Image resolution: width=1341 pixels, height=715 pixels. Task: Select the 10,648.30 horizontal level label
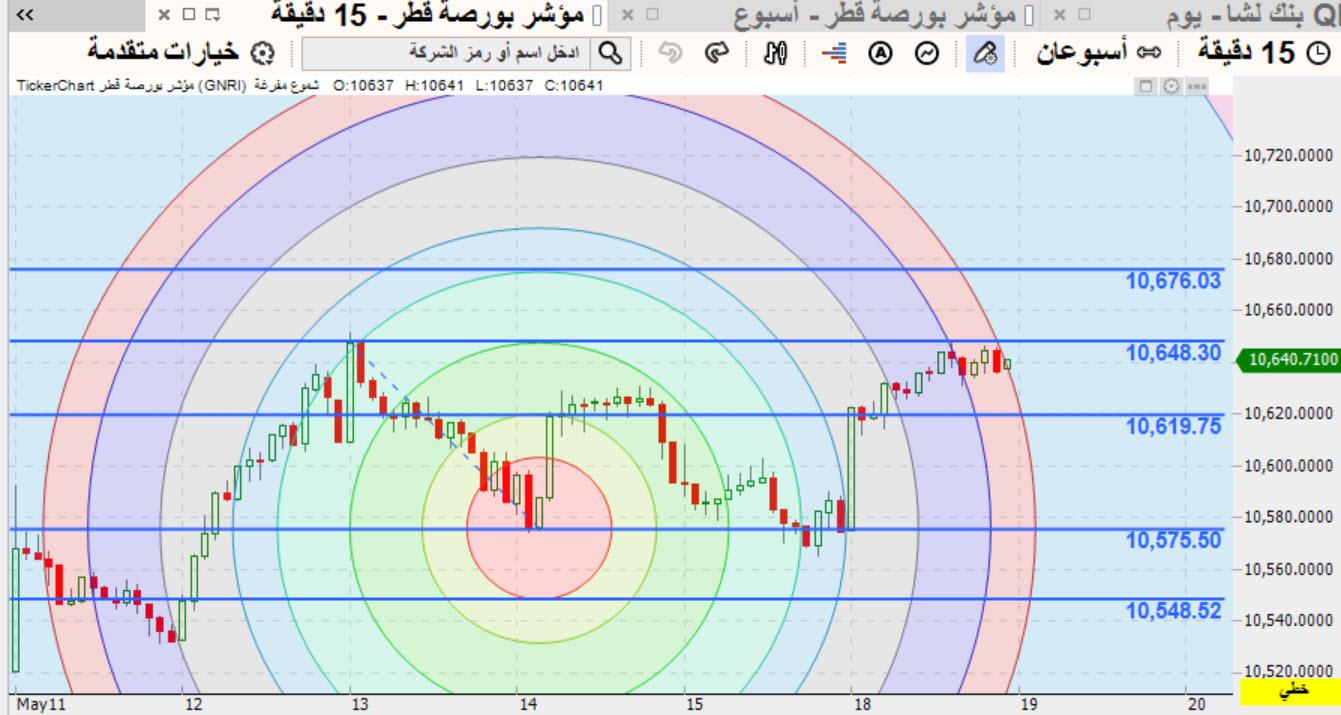pos(1173,353)
